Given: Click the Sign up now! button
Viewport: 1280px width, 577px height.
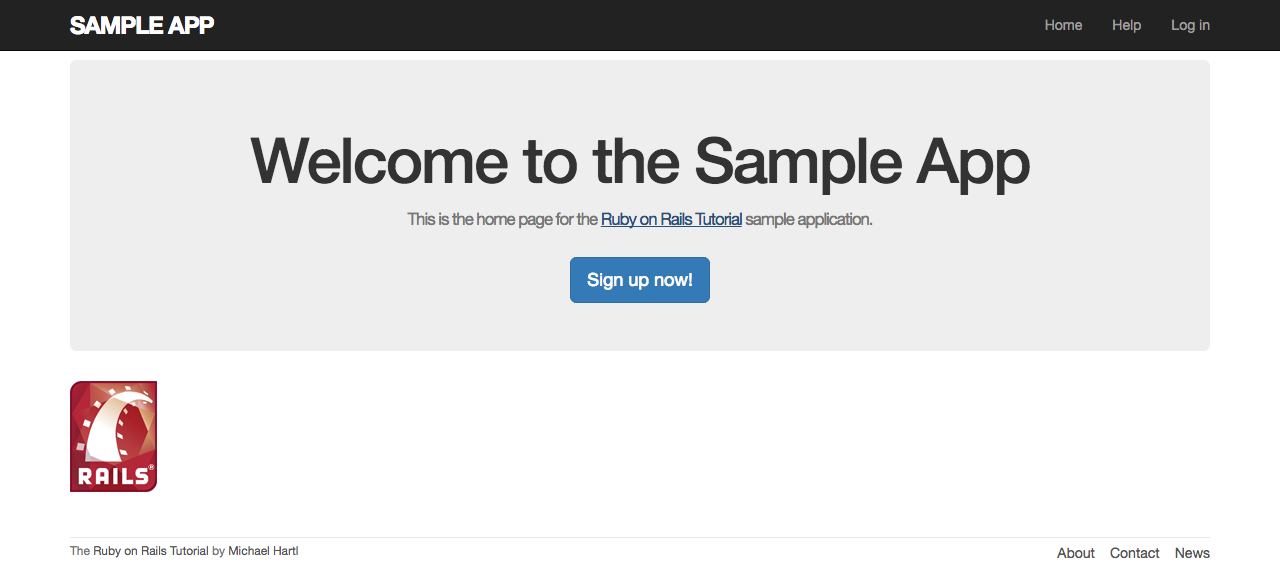Looking at the screenshot, I should tap(640, 280).
